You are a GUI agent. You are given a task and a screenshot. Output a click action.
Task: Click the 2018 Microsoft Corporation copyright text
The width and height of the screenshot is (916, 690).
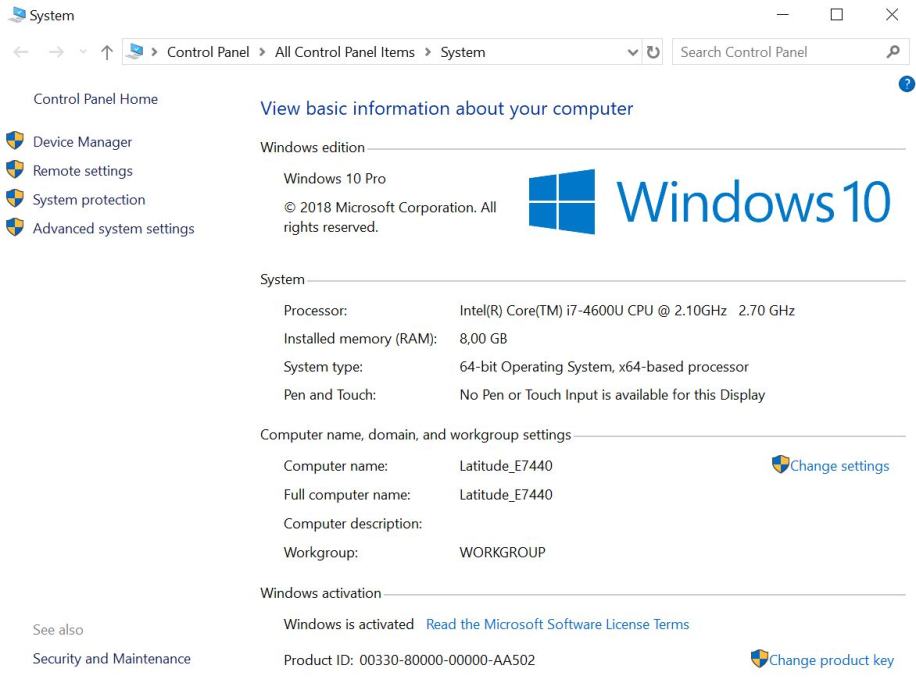(390, 217)
